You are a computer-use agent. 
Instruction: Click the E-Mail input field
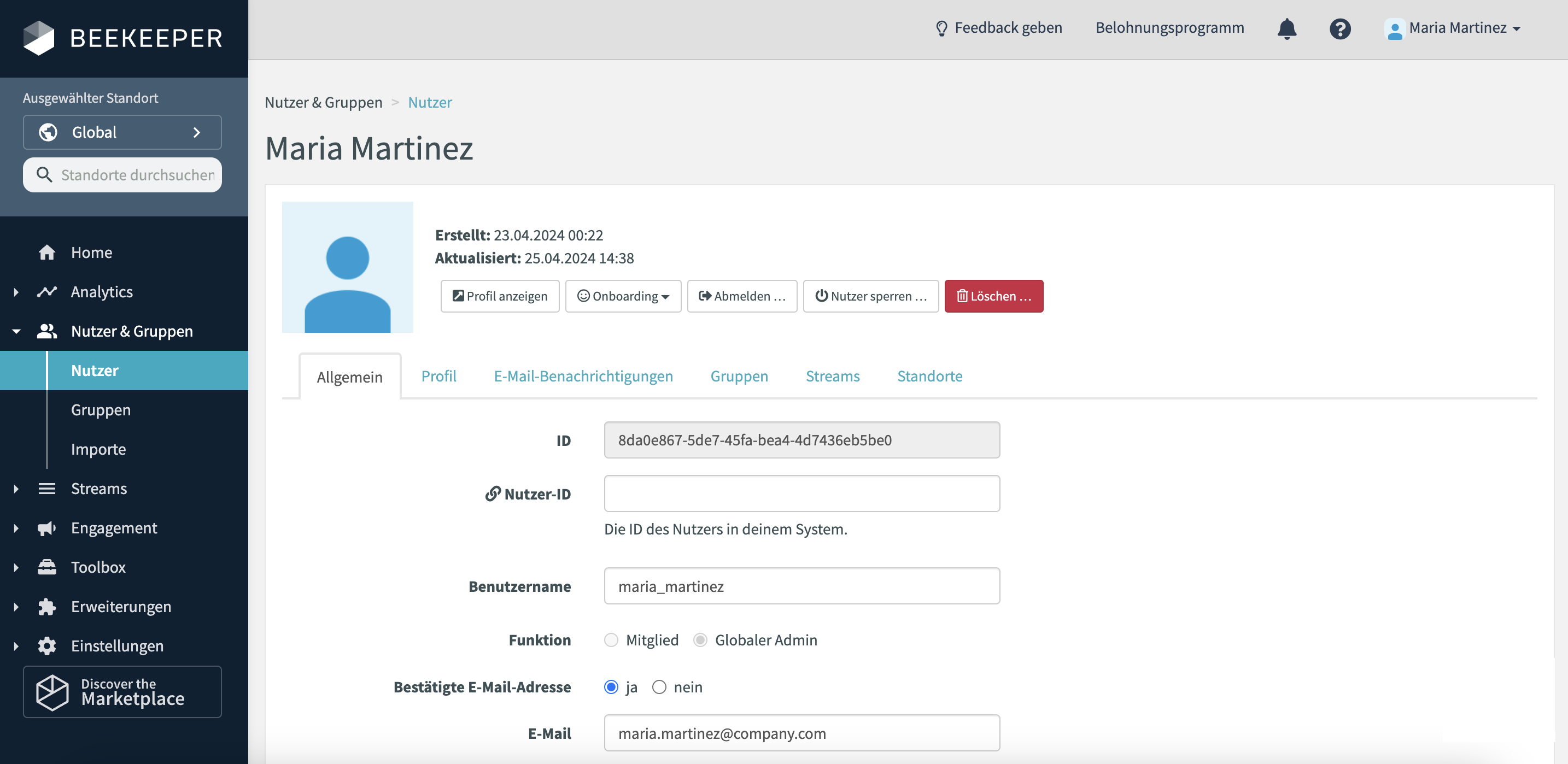(x=801, y=733)
